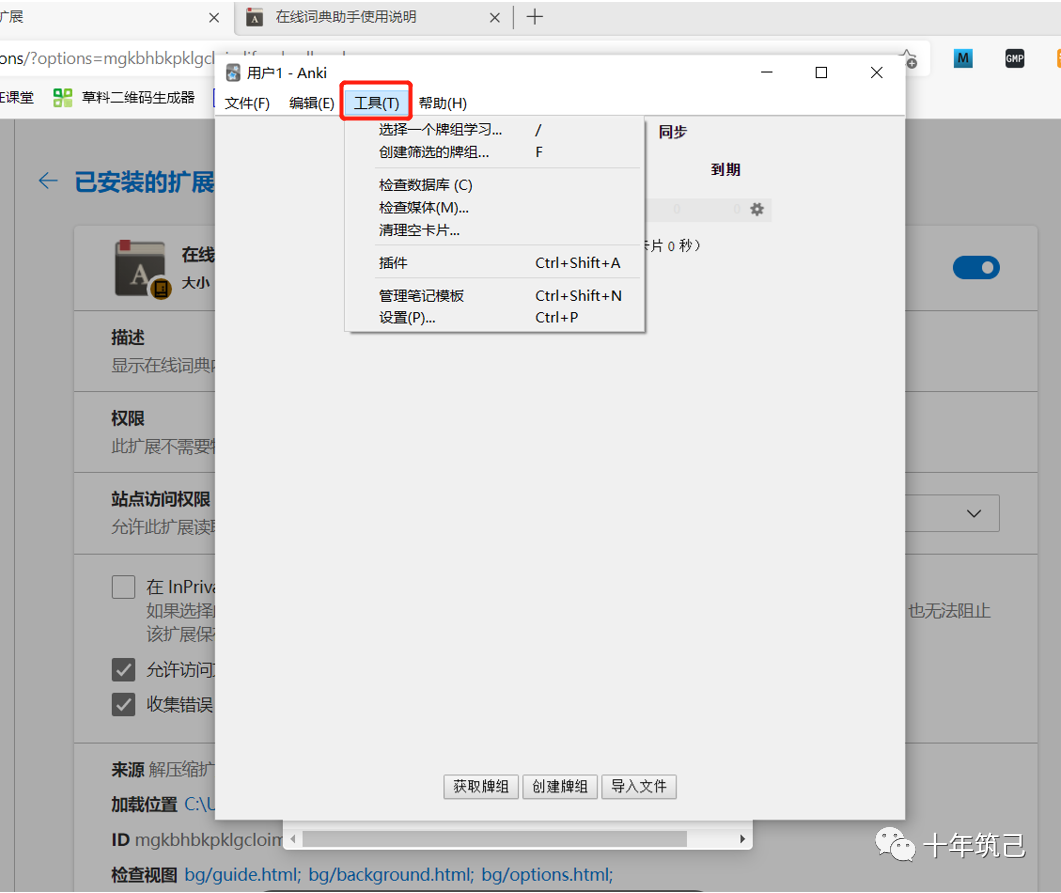Open the 工具(T) menu in Anki
Image resolution: width=1061 pixels, height=893 pixels.
[x=376, y=103]
